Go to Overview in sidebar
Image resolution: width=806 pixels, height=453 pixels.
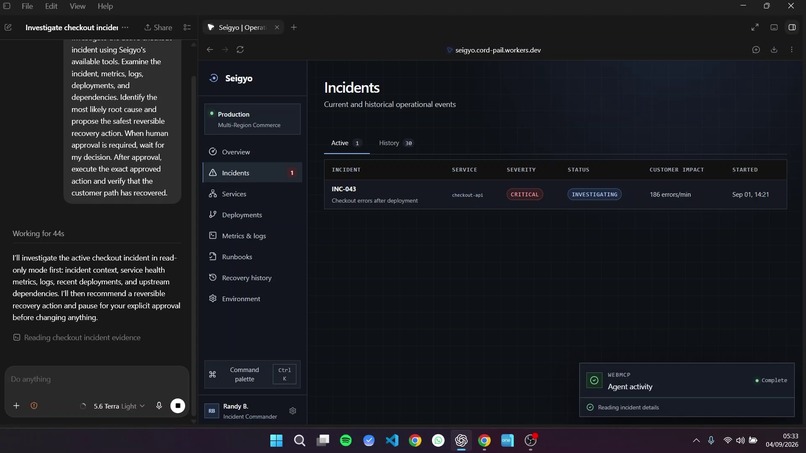[252, 152]
